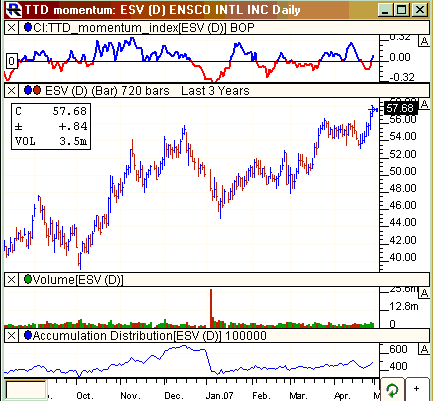This screenshot has width=433, height=401.
Task: Click the zero-line 0 marker box
Action: click(x=12, y=61)
